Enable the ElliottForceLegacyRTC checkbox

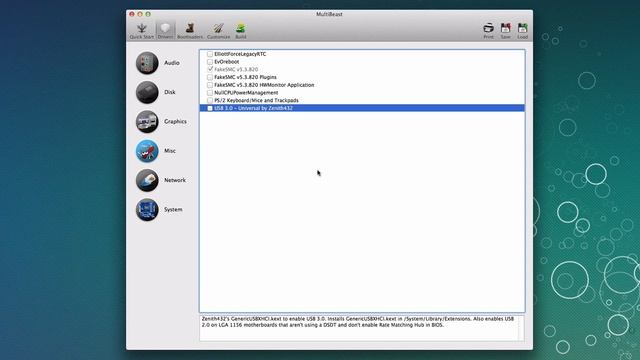point(210,54)
